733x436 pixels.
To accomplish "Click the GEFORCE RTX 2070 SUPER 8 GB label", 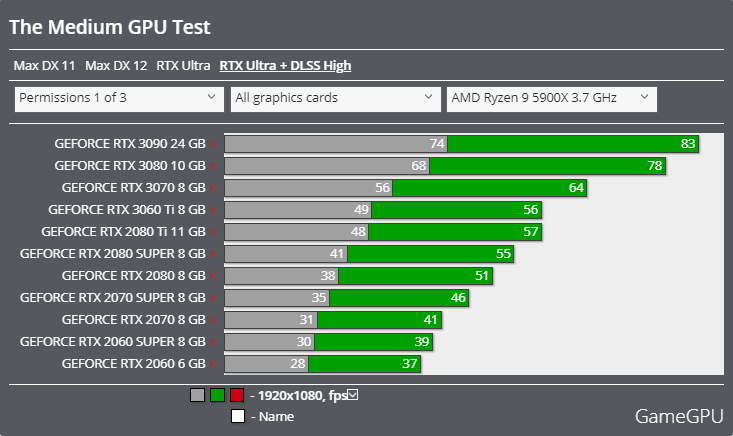I will tap(113, 297).
